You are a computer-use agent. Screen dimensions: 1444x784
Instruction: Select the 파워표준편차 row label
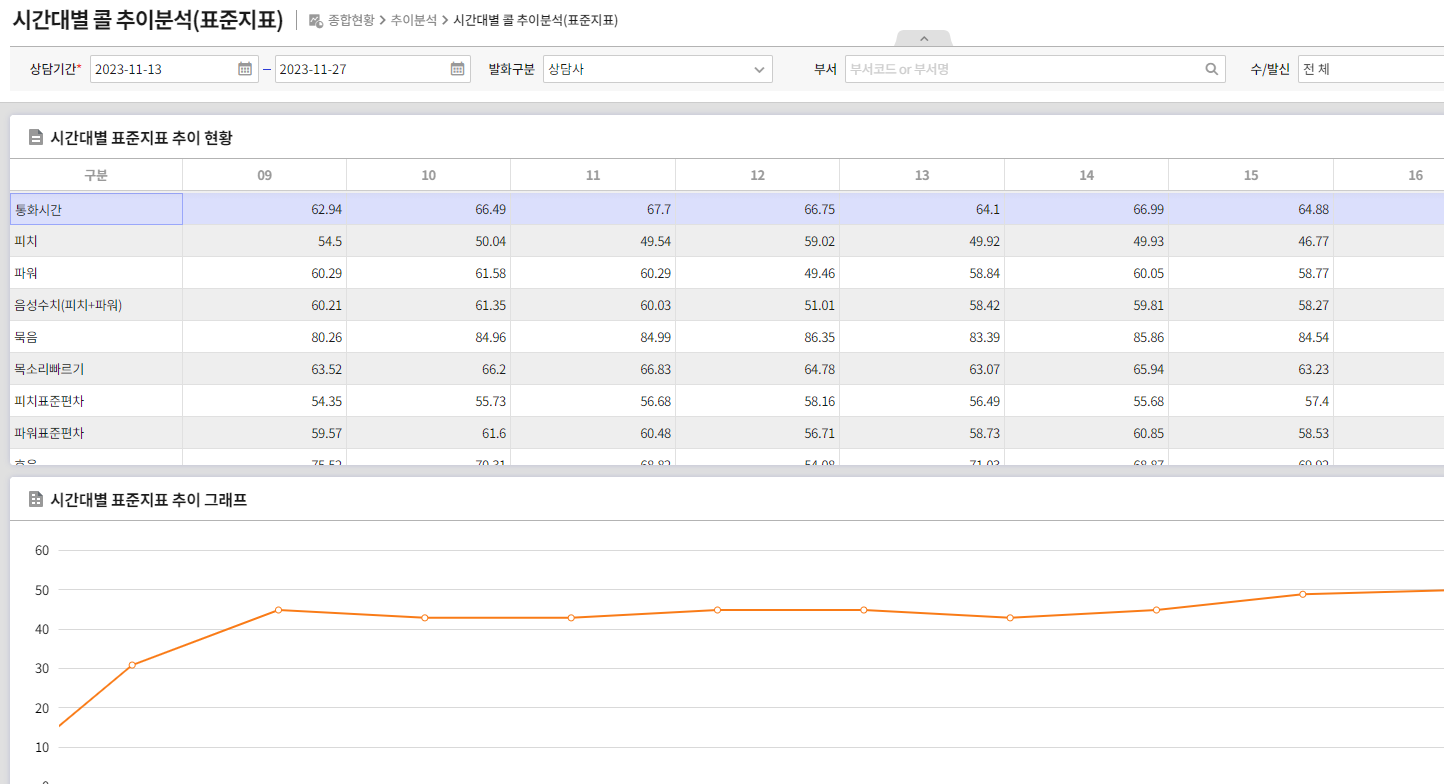(x=96, y=433)
